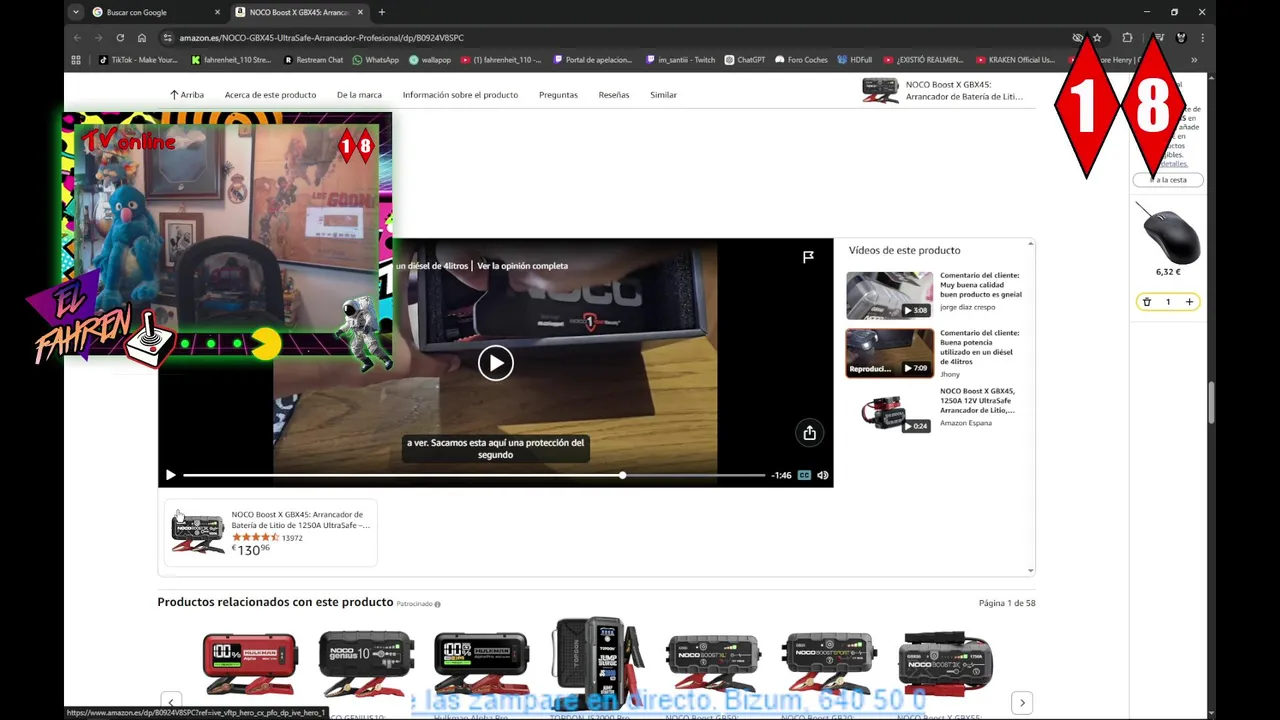
Task: Close the NOCO Boost X GBX45 tab
Action: tap(360, 12)
